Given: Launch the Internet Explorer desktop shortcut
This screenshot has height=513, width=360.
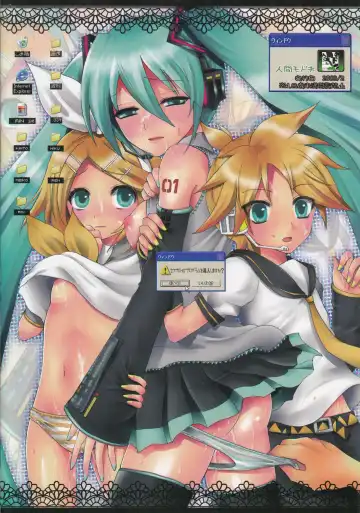Looking at the screenshot, I should click(x=22, y=82).
